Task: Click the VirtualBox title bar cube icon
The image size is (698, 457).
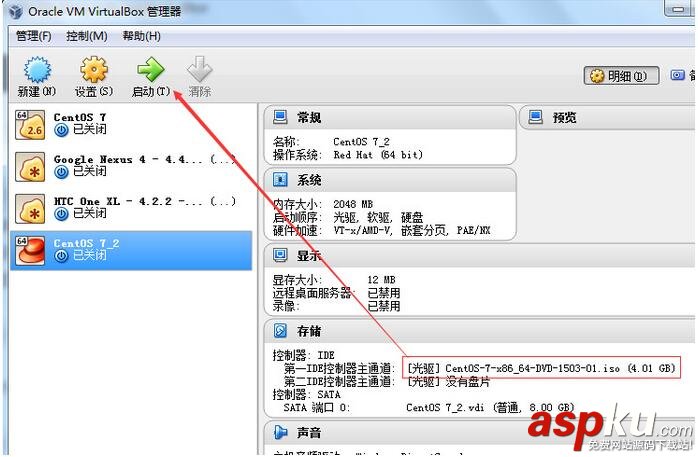Action: coord(16,11)
